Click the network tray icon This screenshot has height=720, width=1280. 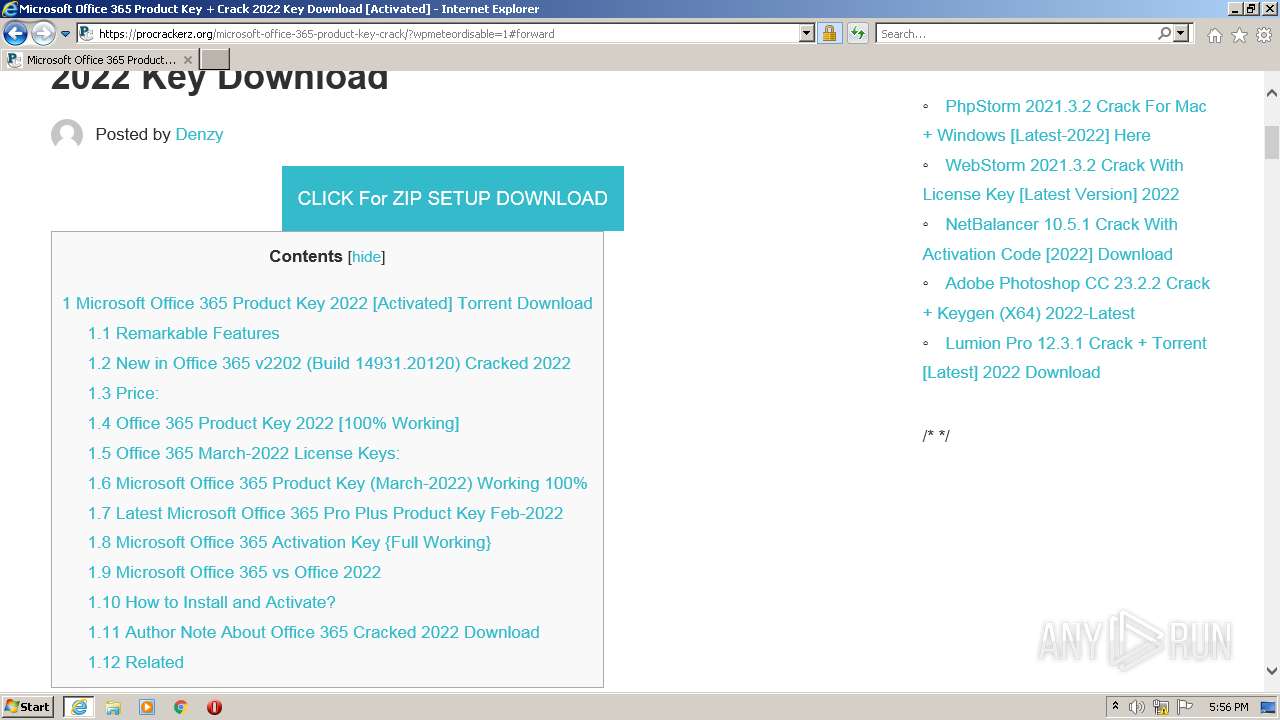coord(1161,707)
